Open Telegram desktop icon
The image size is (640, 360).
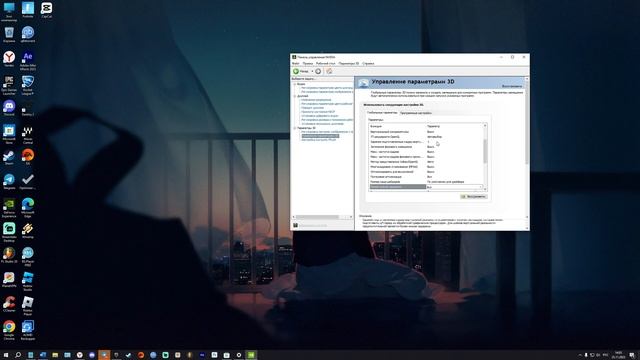click(9, 181)
